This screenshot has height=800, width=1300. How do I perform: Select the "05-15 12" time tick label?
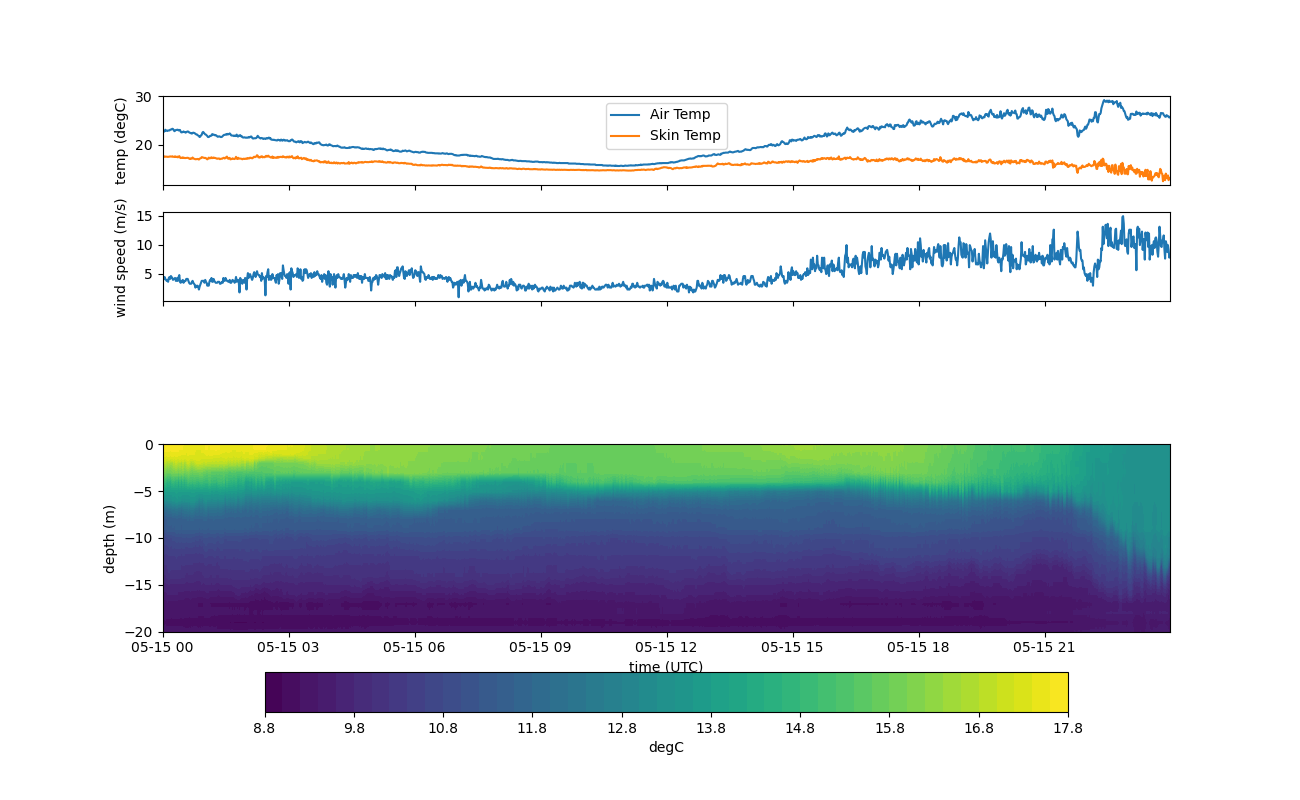tap(666, 647)
